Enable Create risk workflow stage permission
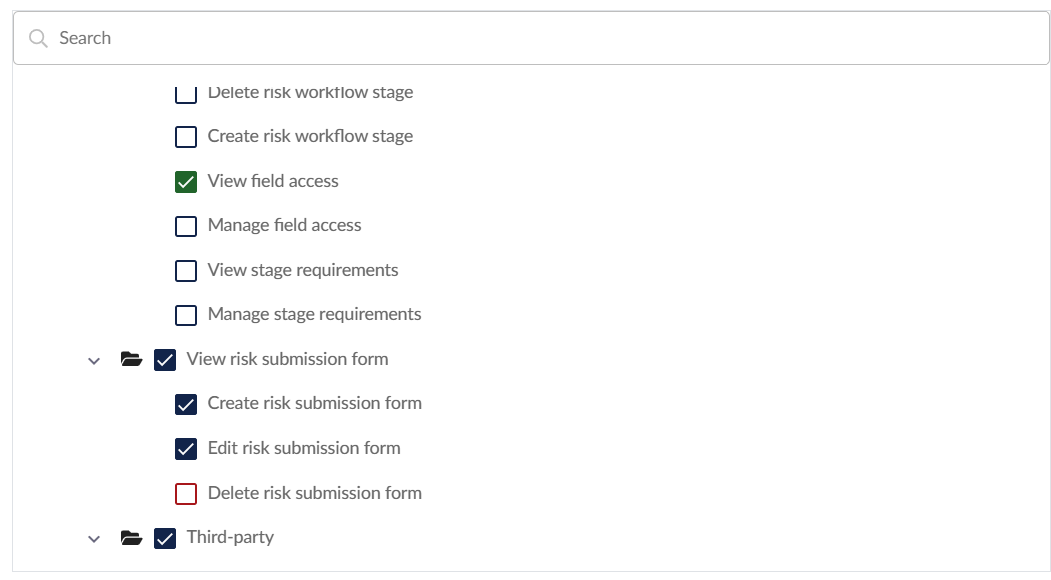1051x580 pixels. pyautogui.click(x=186, y=137)
